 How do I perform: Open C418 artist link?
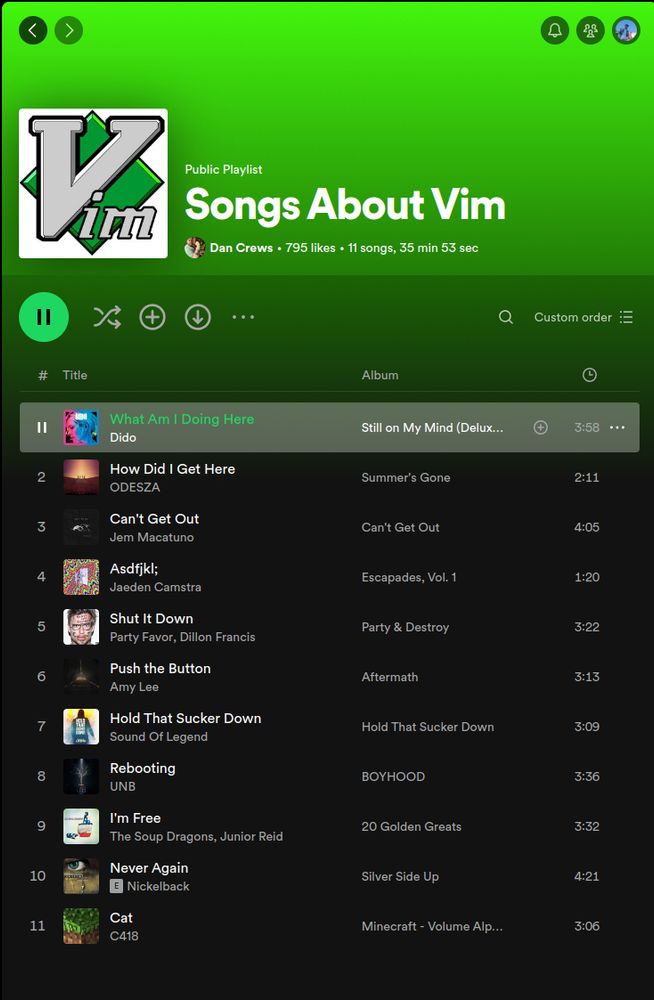coord(124,936)
